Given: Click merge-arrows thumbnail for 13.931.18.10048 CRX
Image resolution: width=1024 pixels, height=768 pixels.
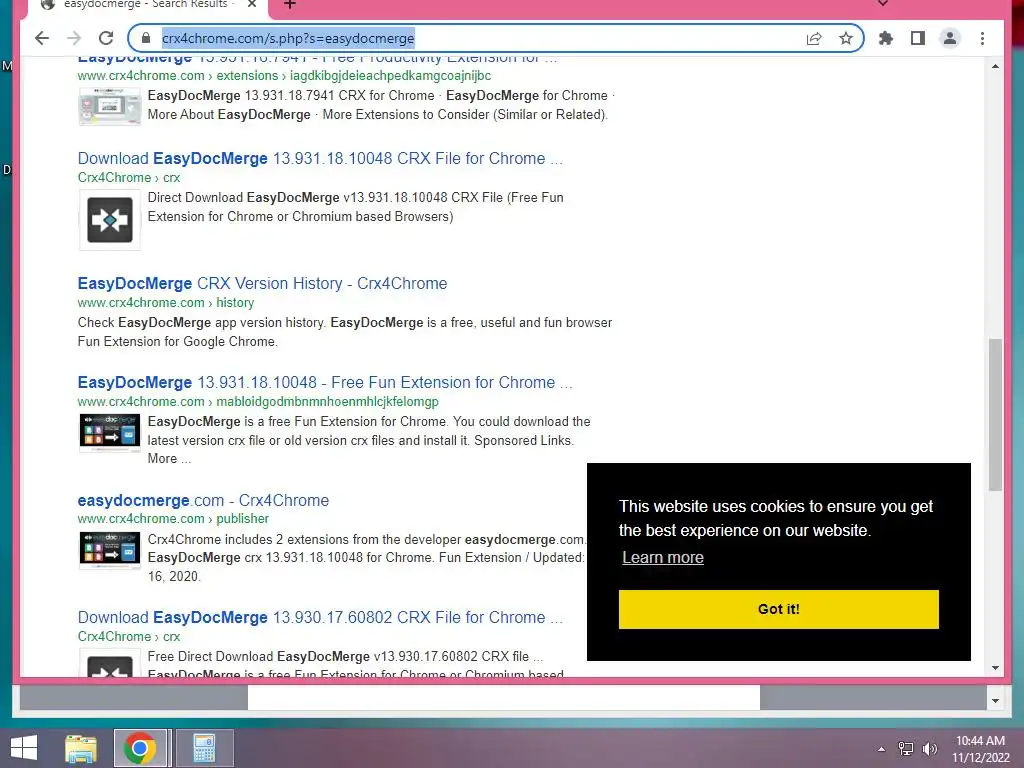Looking at the screenshot, I should [x=110, y=220].
